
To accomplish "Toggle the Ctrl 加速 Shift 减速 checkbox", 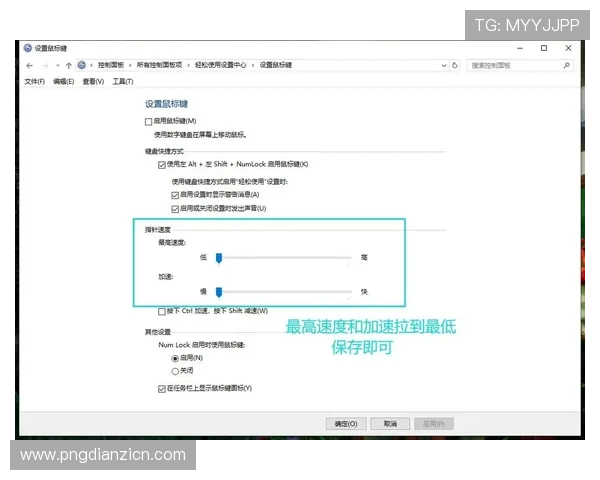I will (161, 312).
